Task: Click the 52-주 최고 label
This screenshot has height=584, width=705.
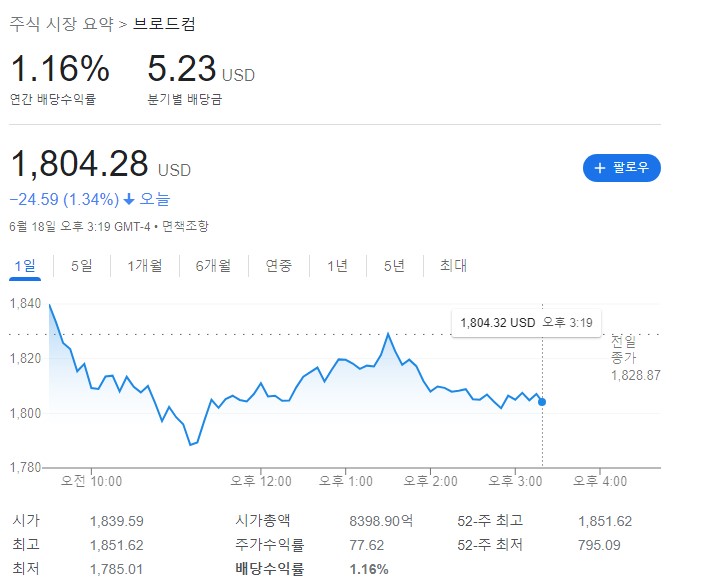Action: point(490,521)
